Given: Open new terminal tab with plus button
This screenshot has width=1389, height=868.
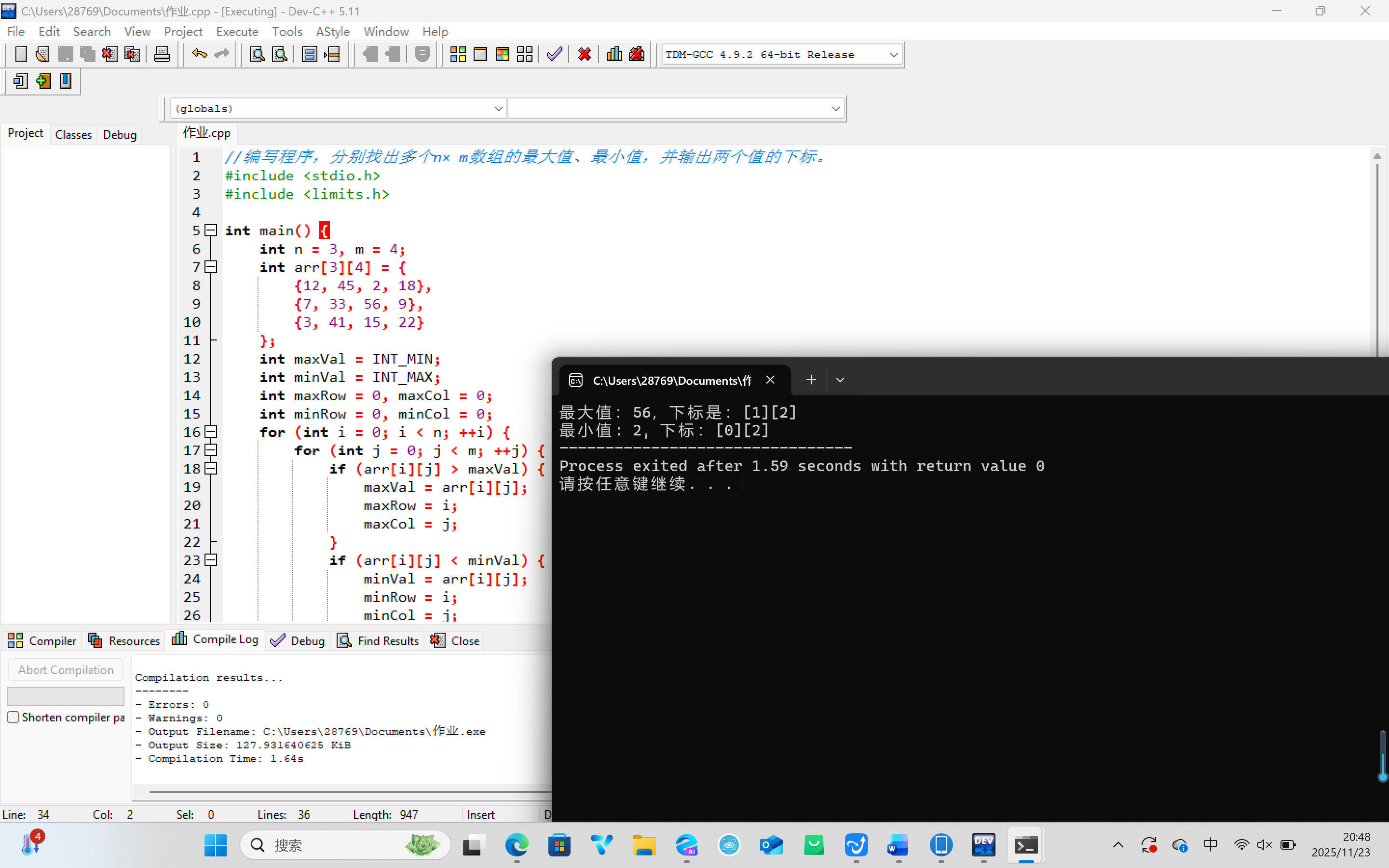Looking at the screenshot, I should (x=810, y=380).
